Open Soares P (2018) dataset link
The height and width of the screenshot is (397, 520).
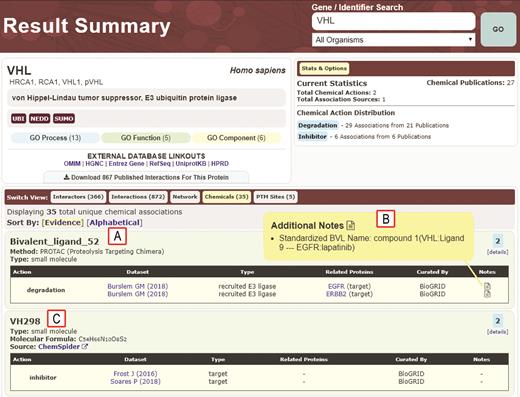[x=135, y=381]
